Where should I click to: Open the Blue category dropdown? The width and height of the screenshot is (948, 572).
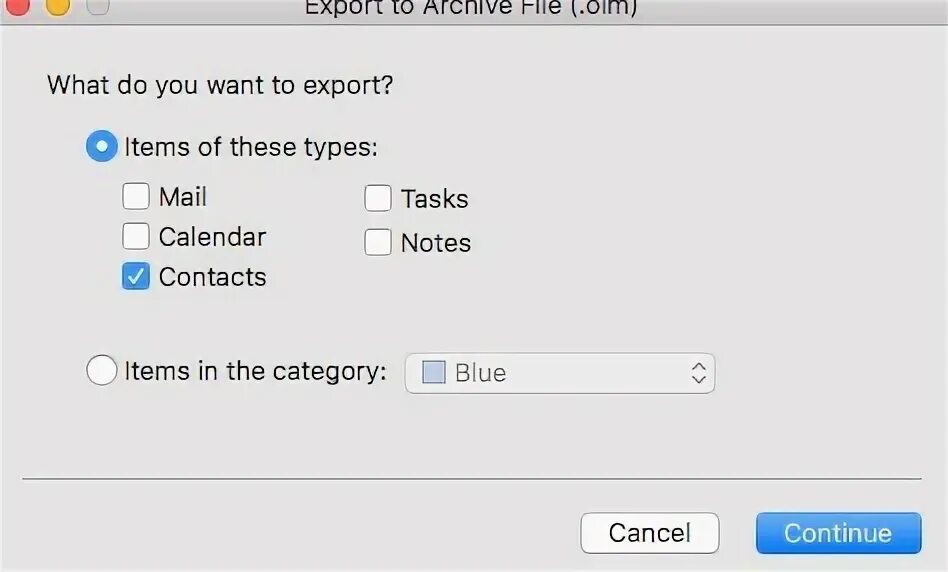pos(560,373)
